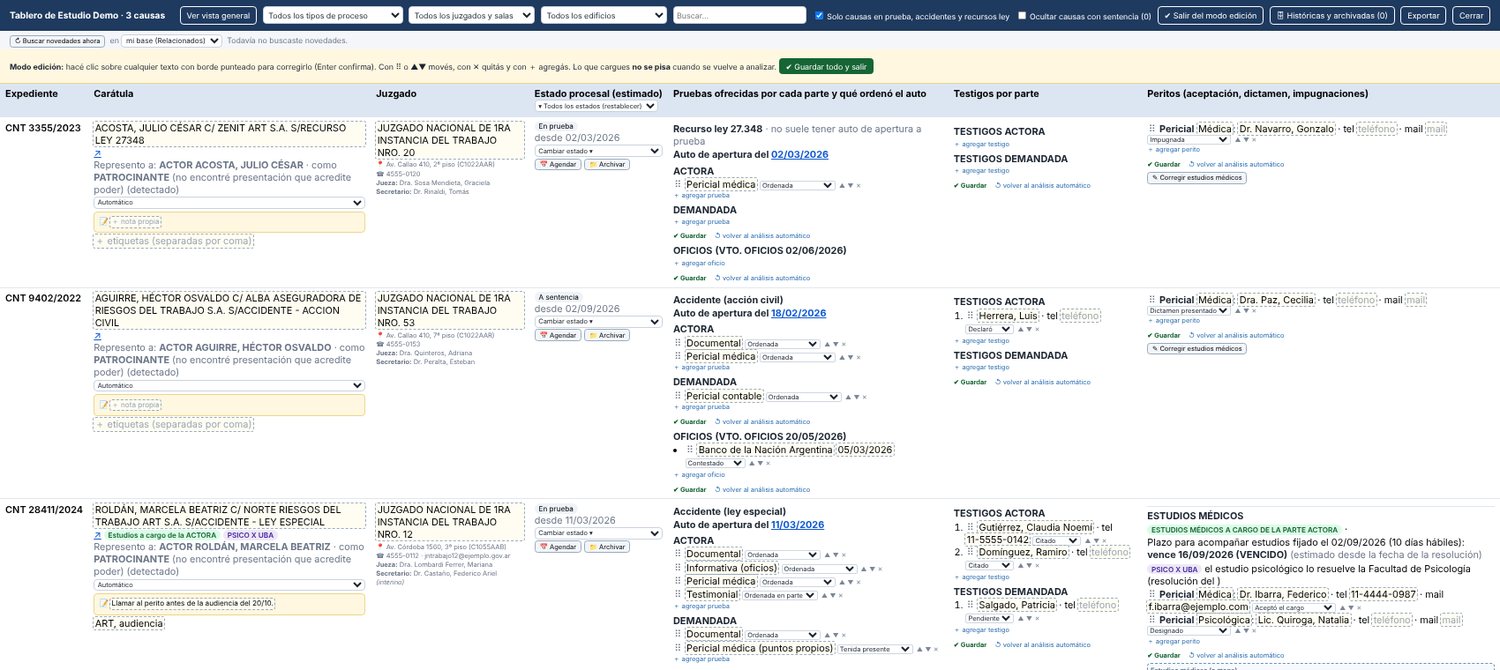Click drag handle beside Gutiérrez, Claudia Noemí

pos(970,527)
